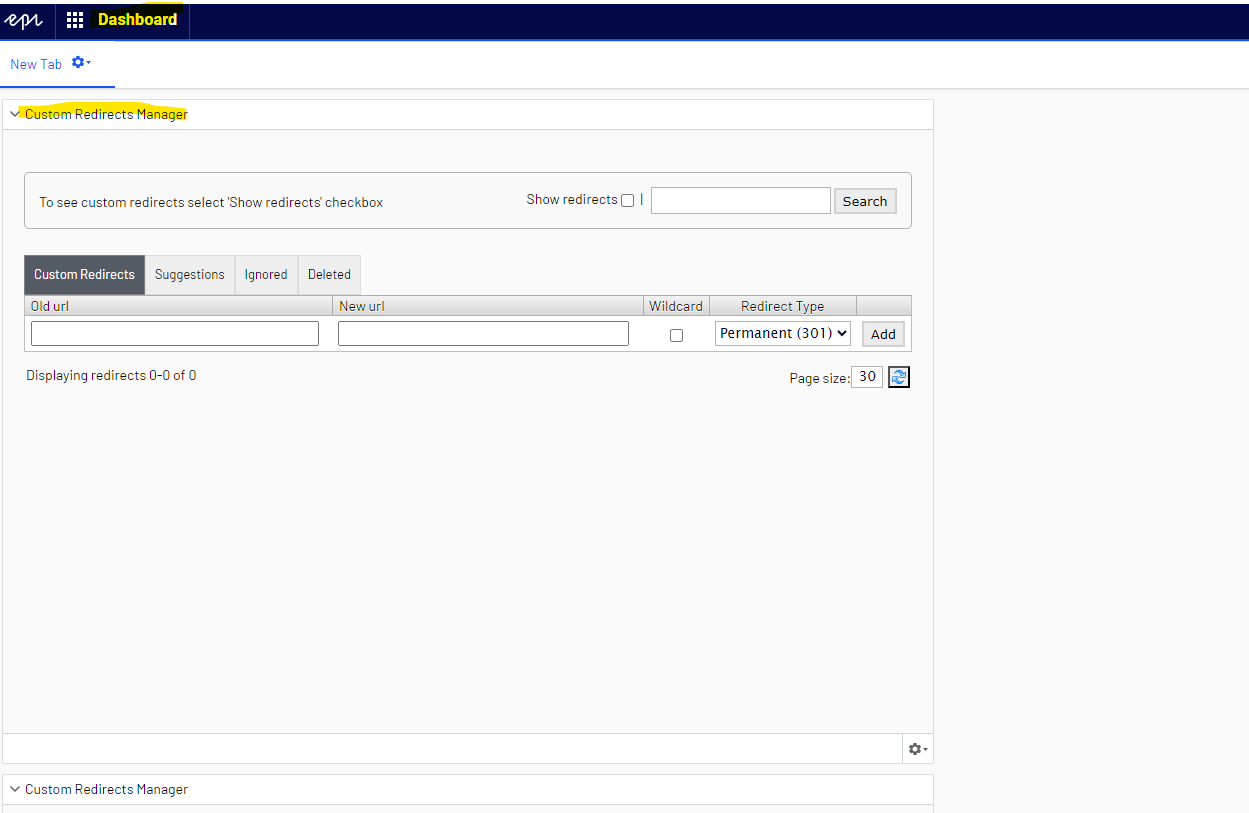1249x813 pixels.
Task: Open the Deleted tab
Action: click(329, 275)
